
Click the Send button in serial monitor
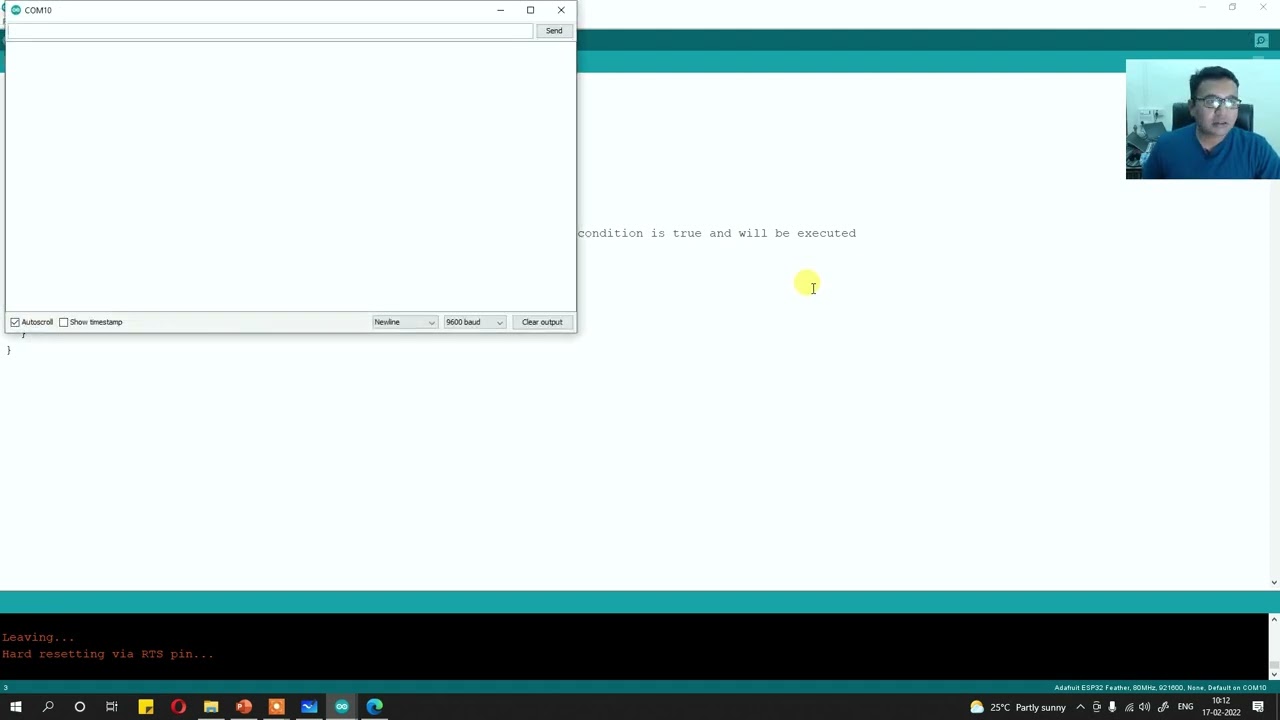click(554, 31)
